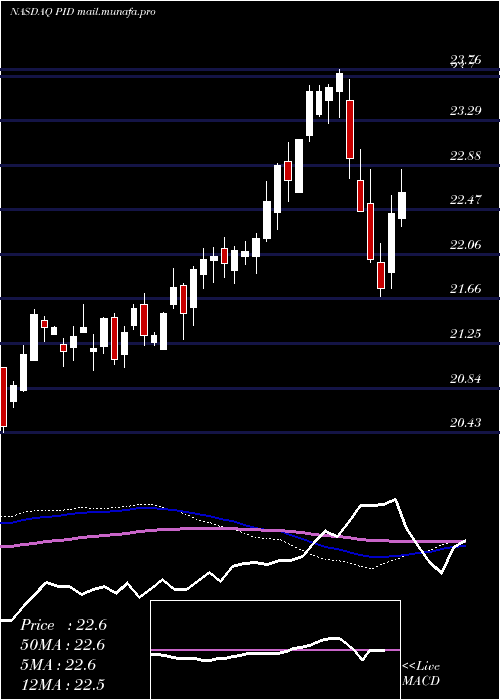Click inside the MACD inset chart box

click(x=275, y=650)
